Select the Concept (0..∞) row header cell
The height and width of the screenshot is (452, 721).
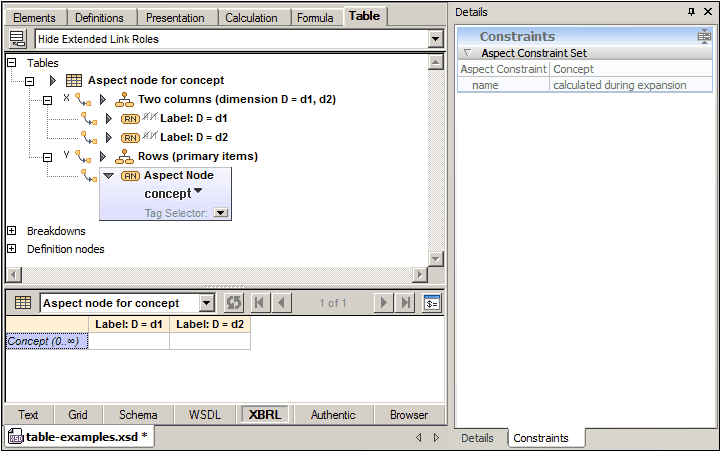pyautogui.click(x=46, y=341)
